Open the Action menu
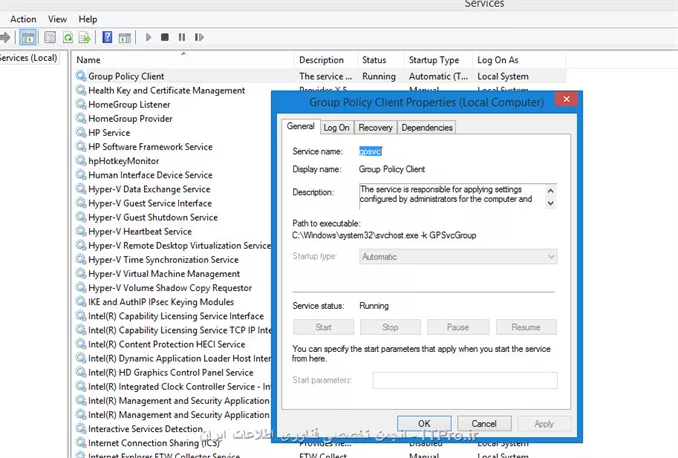Viewport: 678px width, 458px height. pyautogui.click(x=23, y=19)
